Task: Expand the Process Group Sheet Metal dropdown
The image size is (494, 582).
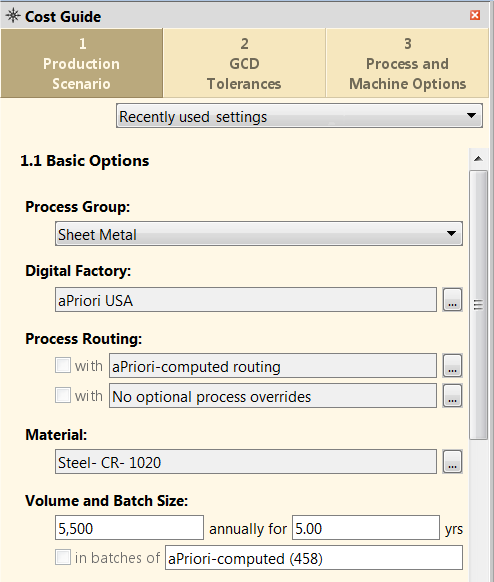Action: click(259, 234)
